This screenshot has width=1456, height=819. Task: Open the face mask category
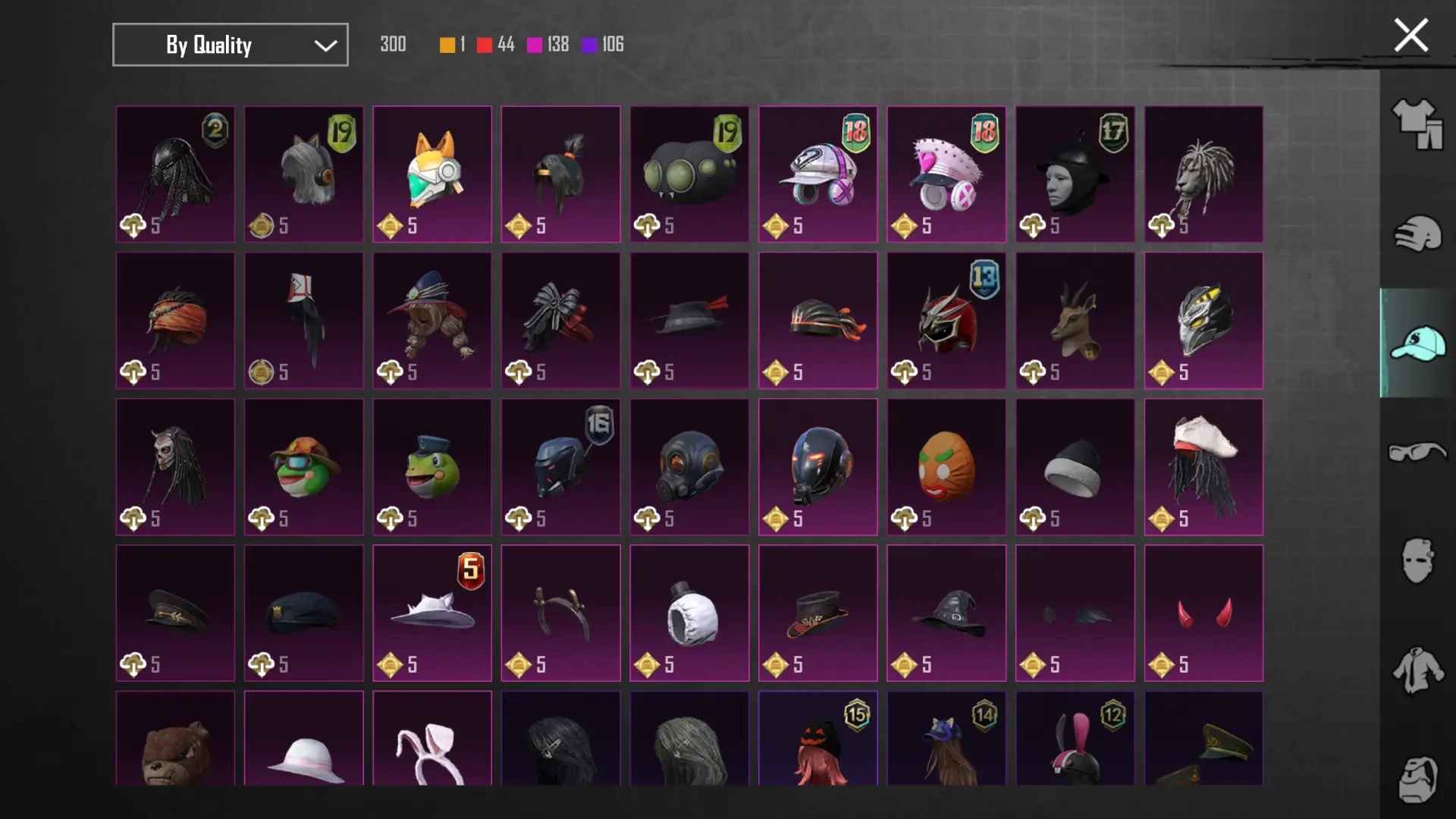[x=1417, y=560]
